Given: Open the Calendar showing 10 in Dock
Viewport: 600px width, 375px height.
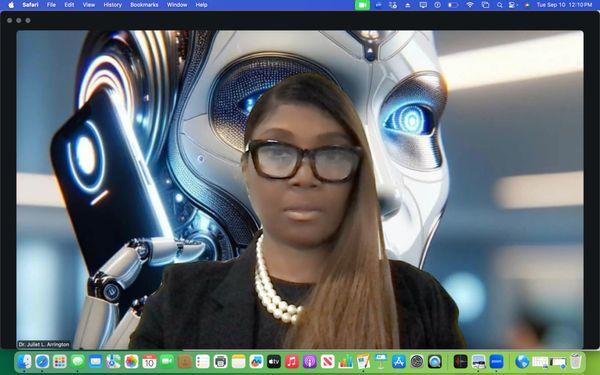Looking at the screenshot, I should [149, 361].
